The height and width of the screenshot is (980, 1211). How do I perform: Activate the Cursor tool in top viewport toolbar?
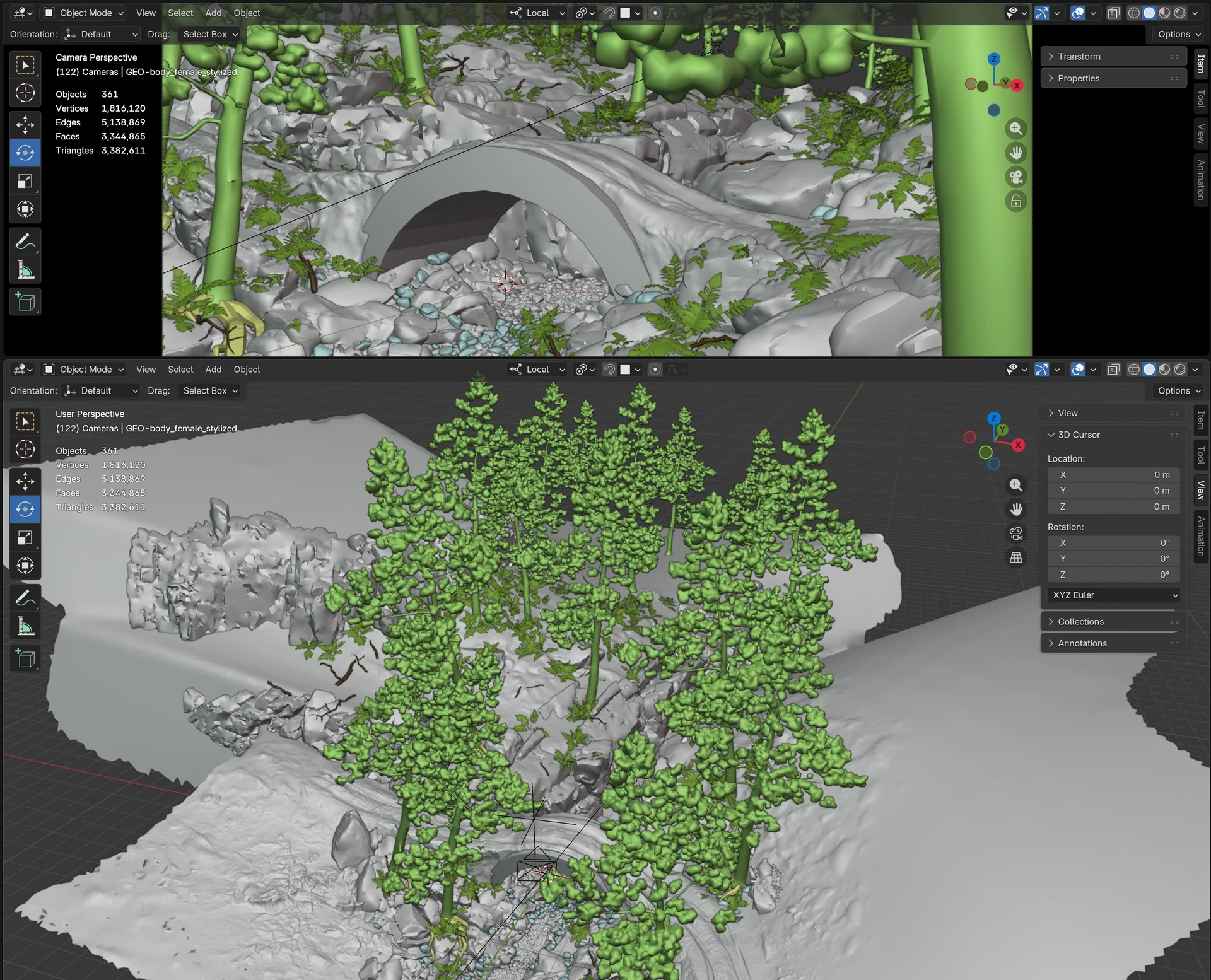point(25,93)
